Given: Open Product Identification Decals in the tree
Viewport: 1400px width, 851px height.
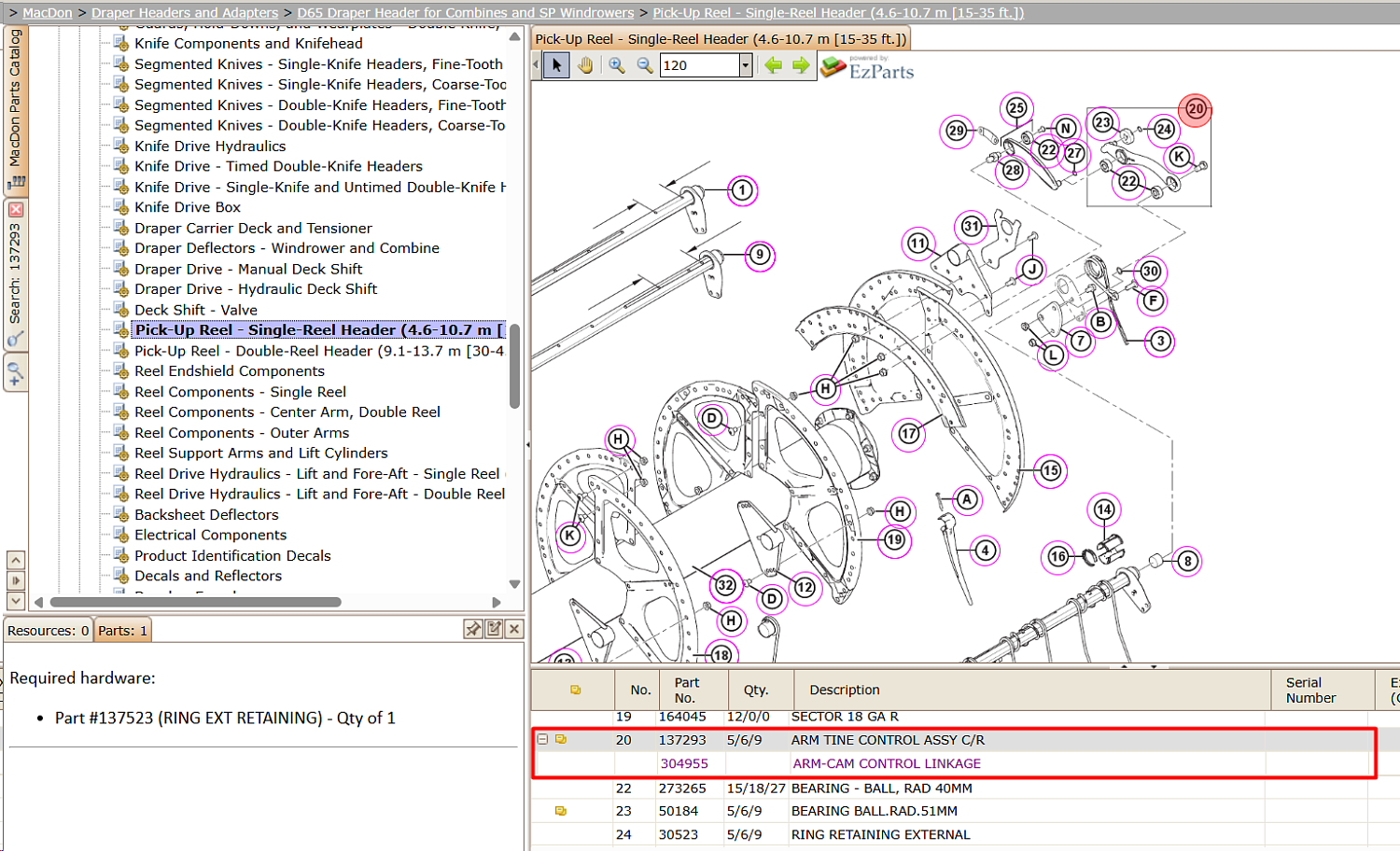Looking at the screenshot, I should [232, 555].
